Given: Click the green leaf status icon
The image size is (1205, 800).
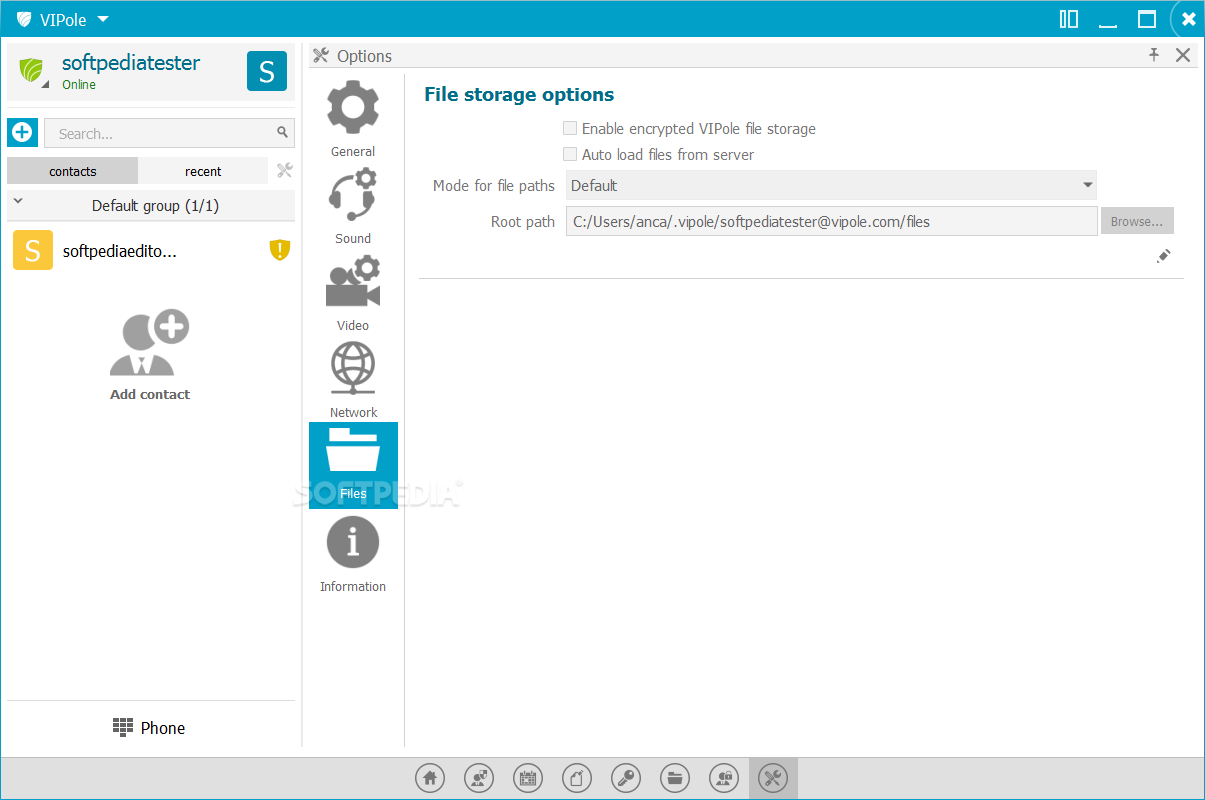Looking at the screenshot, I should tap(33, 70).
